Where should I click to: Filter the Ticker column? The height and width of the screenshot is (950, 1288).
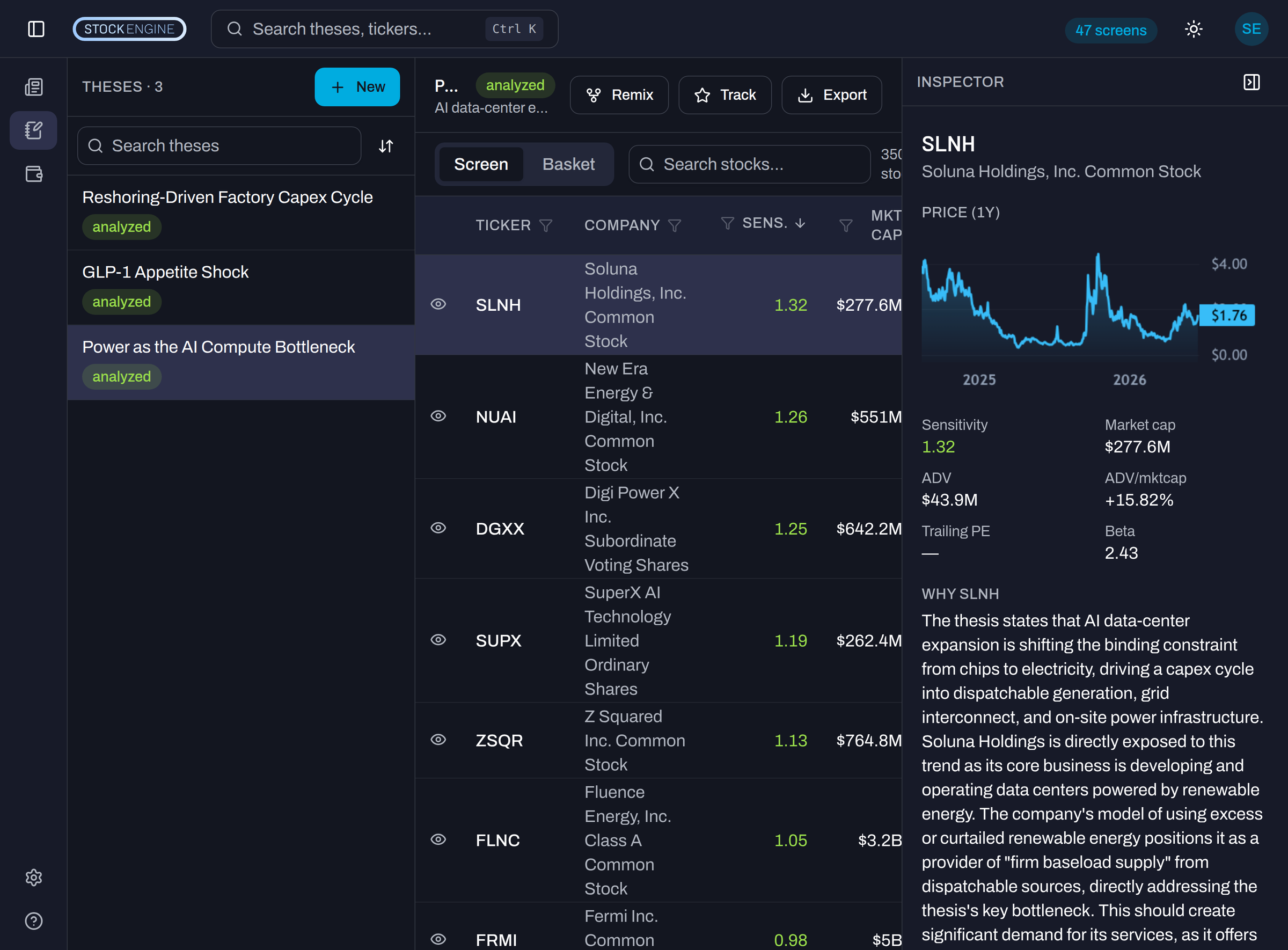546,225
